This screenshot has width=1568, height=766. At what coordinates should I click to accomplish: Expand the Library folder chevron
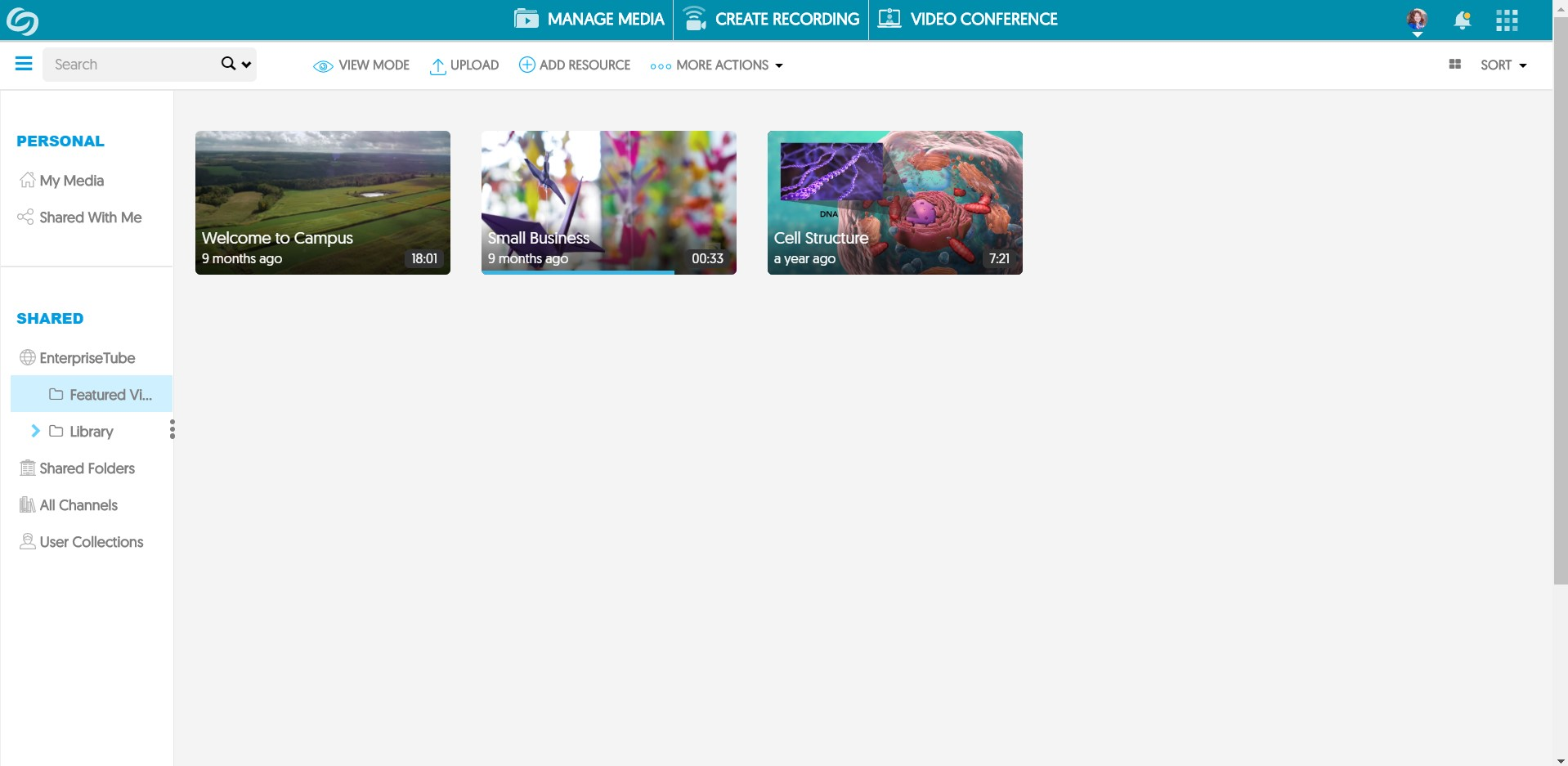pos(35,431)
